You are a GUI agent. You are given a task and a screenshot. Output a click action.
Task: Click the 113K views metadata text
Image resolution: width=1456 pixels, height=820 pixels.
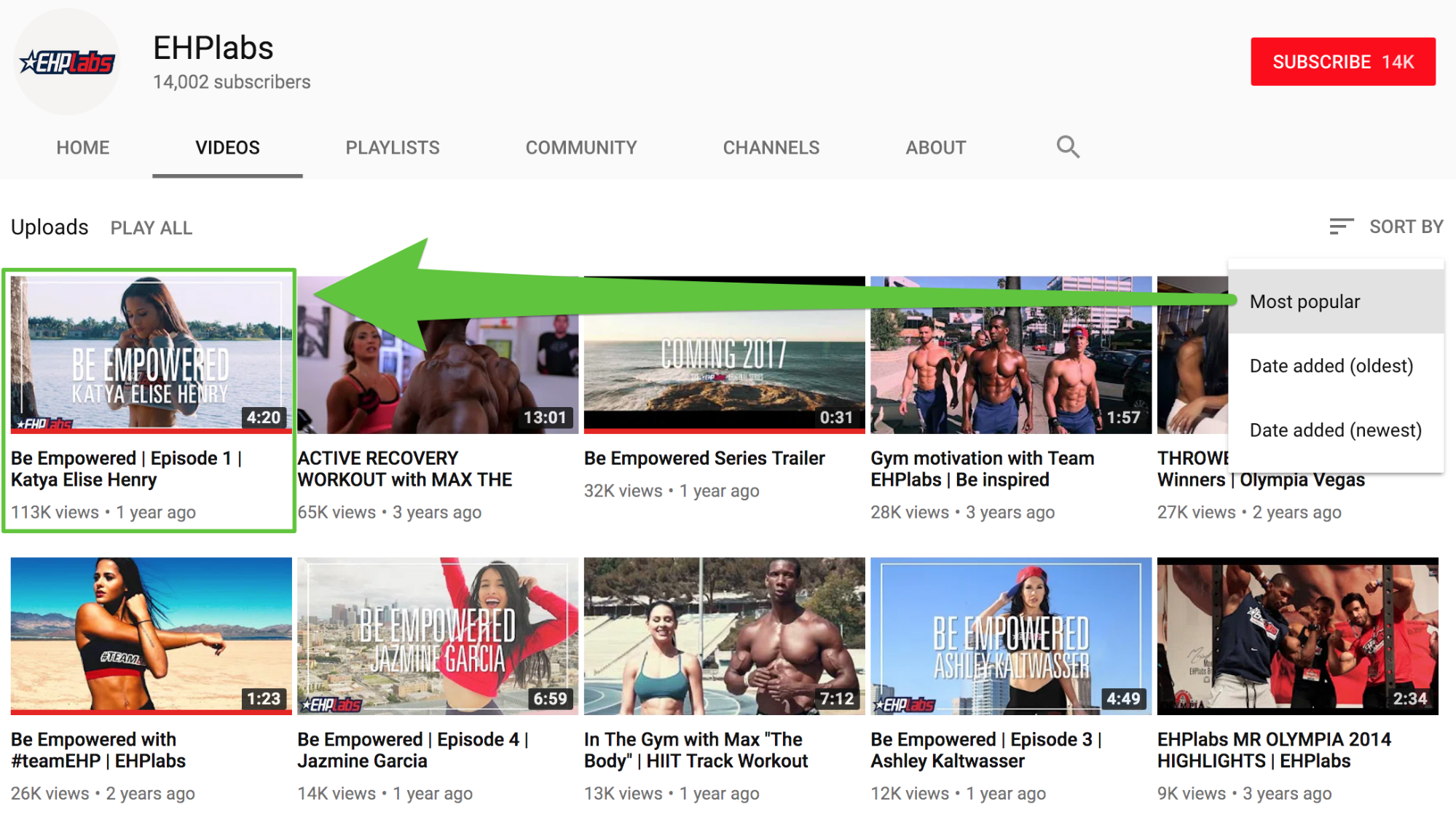tap(55, 513)
